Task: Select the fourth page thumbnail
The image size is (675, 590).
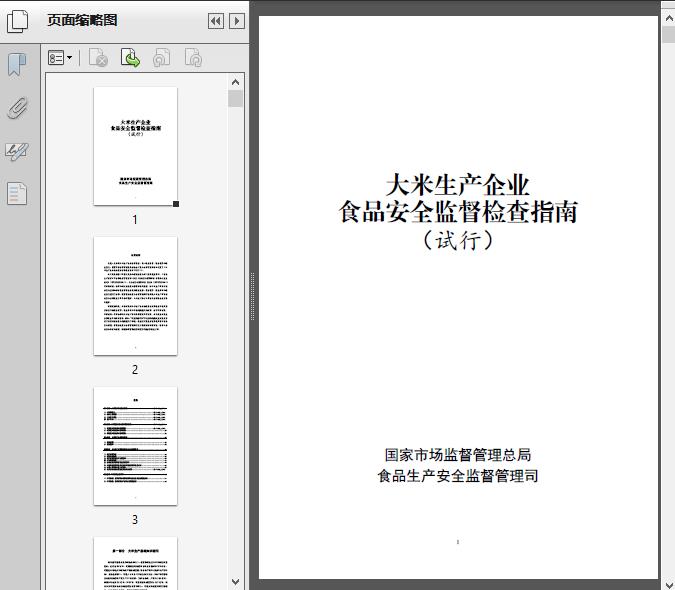Action: [x=135, y=563]
